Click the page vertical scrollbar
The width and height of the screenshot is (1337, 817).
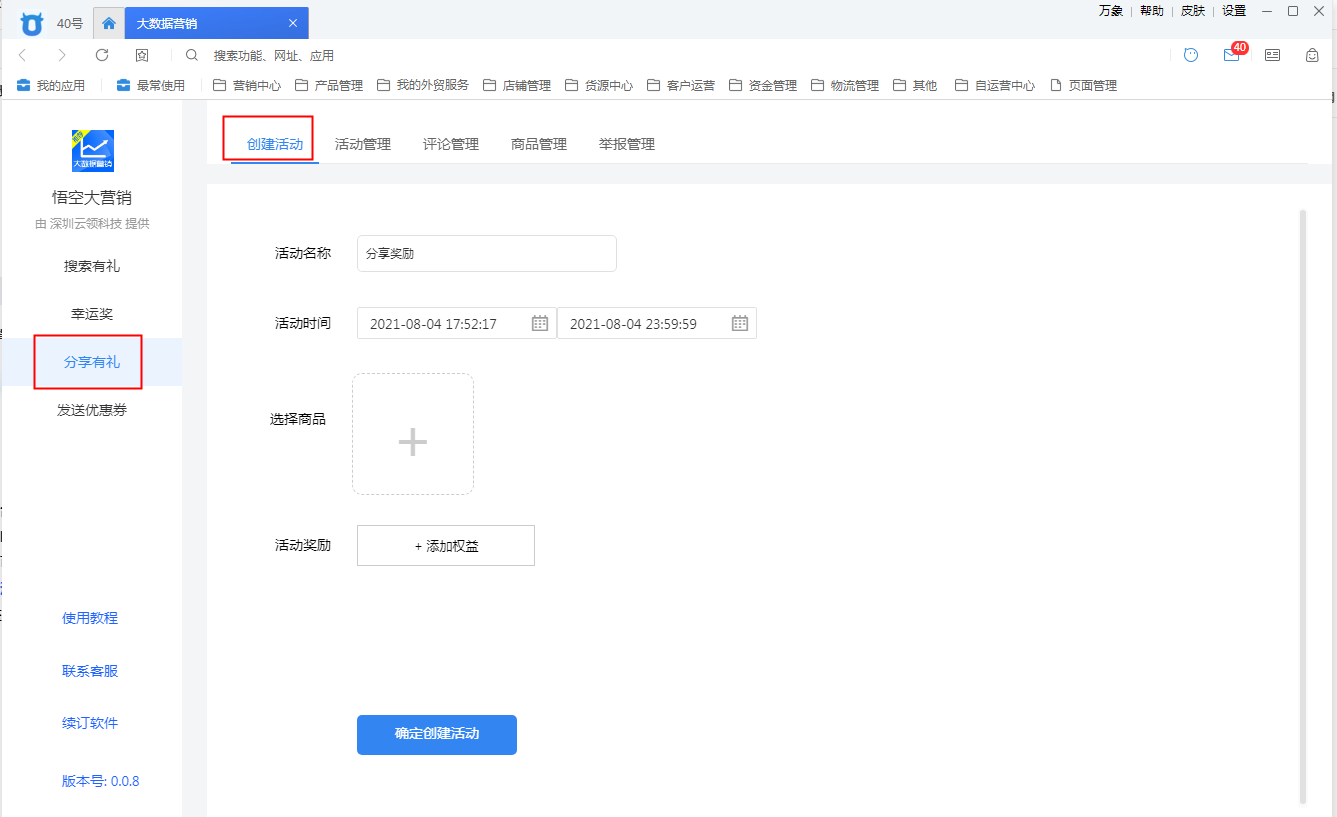click(1302, 505)
